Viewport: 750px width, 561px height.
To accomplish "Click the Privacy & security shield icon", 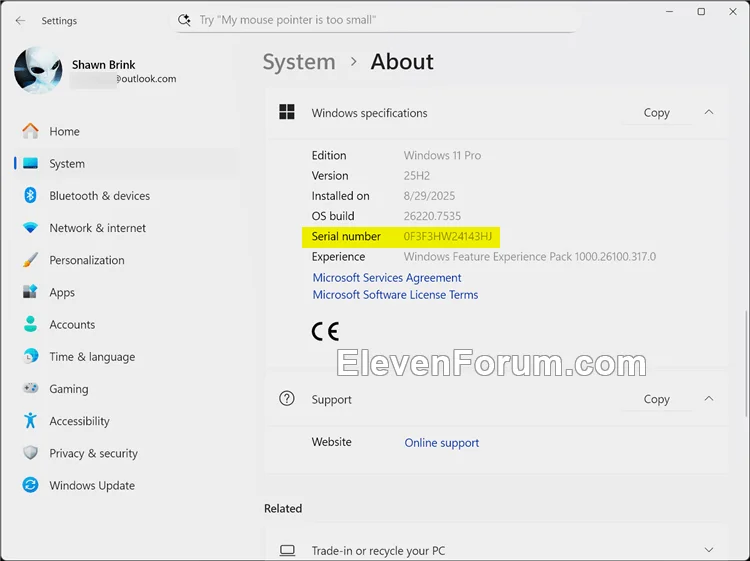I will coord(30,452).
